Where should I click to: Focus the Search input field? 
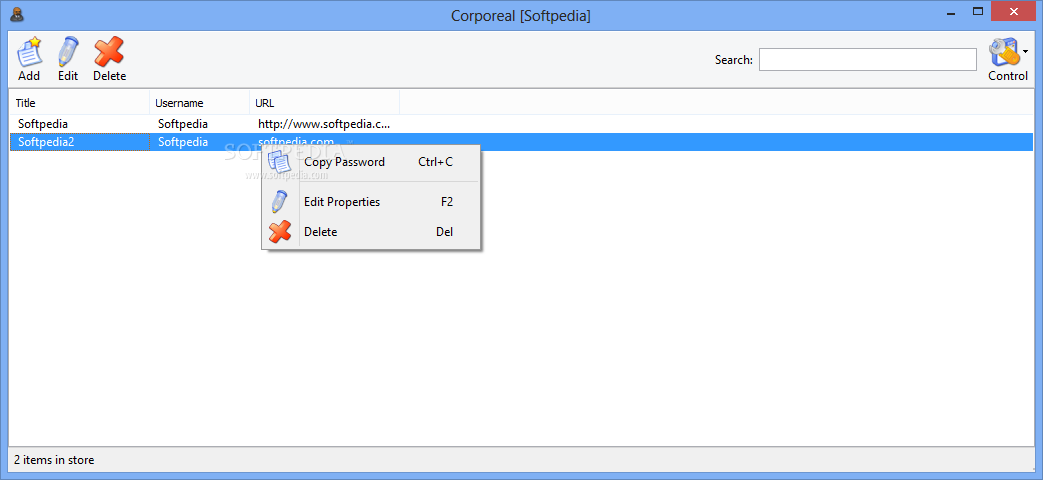(867, 59)
